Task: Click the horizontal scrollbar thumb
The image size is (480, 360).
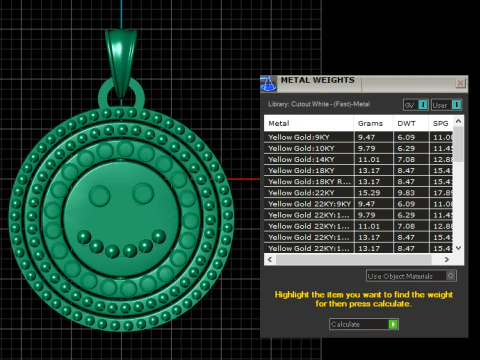Action: [354, 259]
